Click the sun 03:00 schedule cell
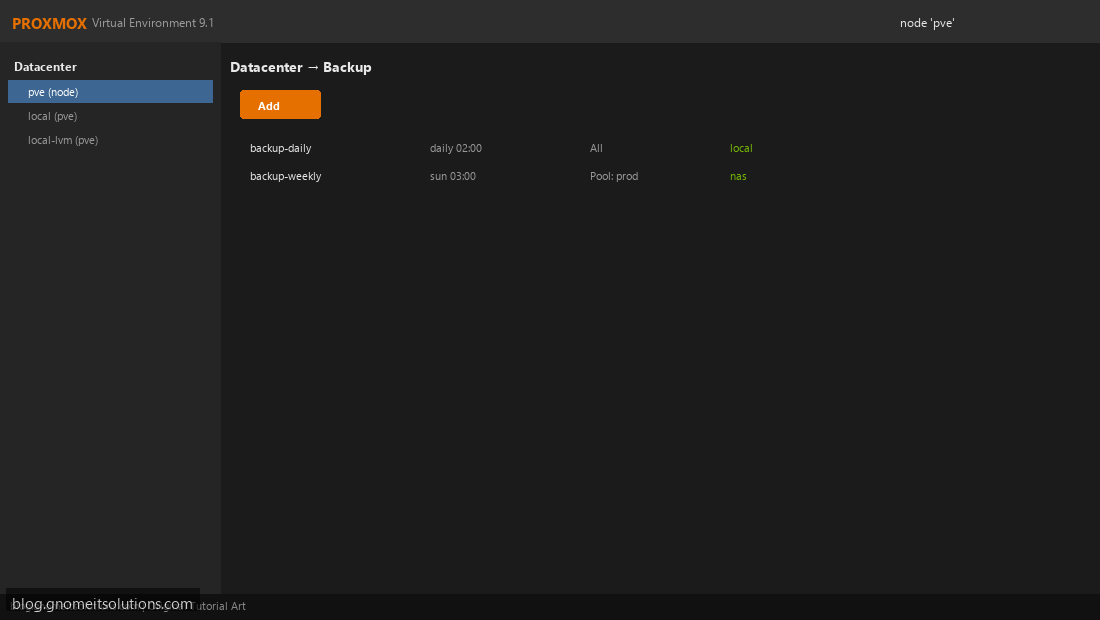1100x620 pixels. click(x=452, y=176)
